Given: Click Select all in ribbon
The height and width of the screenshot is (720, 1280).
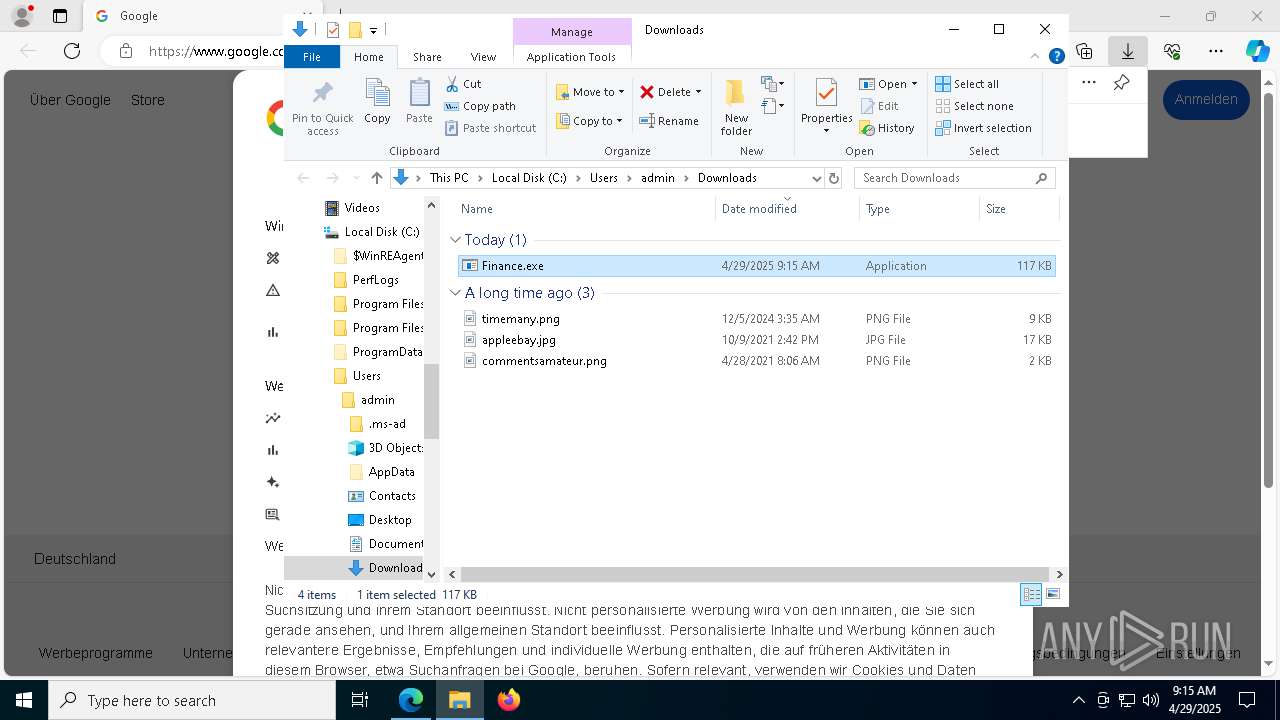Looking at the screenshot, I should (967, 84).
